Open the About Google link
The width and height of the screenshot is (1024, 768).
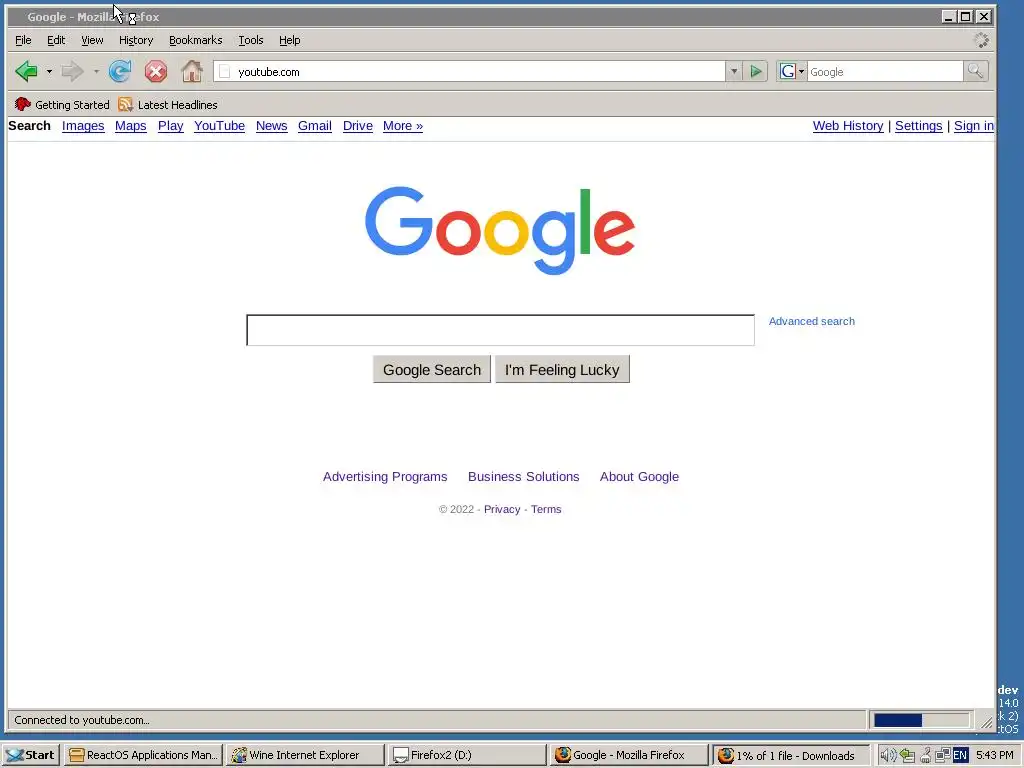[639, 477]
